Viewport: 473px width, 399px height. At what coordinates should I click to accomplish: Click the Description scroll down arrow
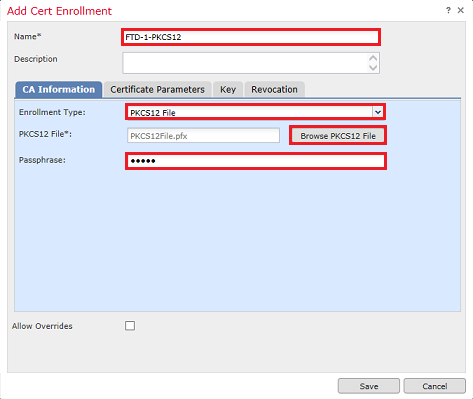coord(373,68)
